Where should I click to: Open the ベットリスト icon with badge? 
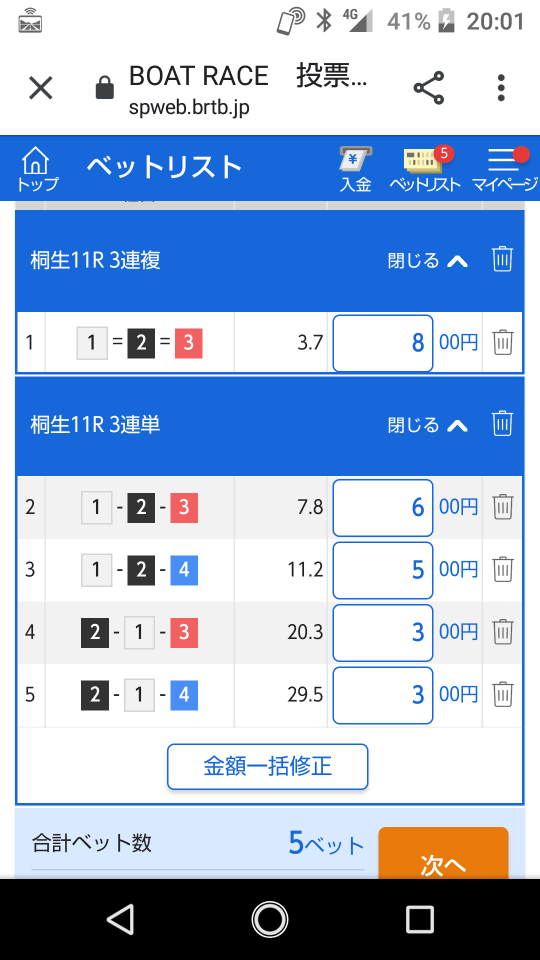[426, 169]
